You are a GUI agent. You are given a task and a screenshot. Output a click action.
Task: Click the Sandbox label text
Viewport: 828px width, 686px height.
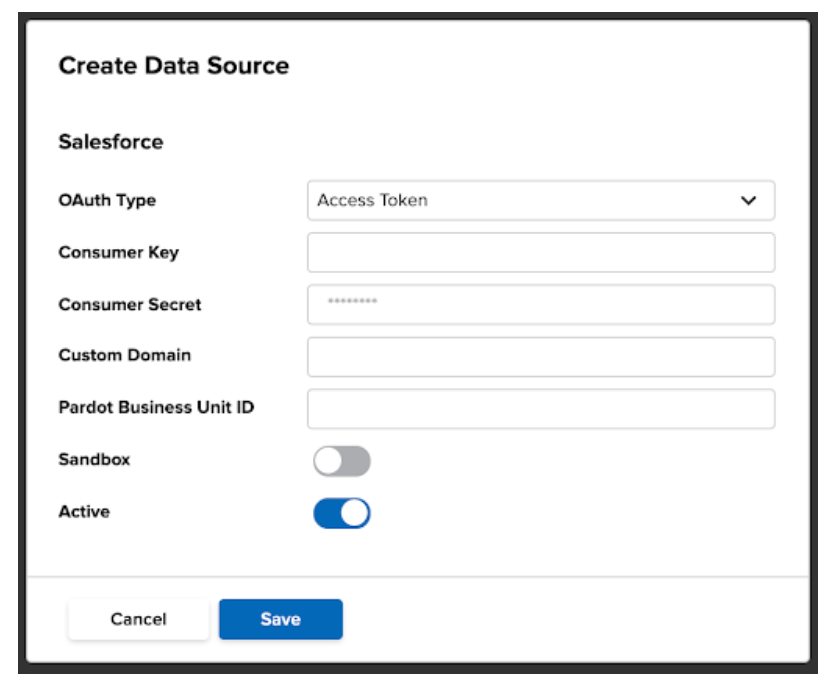click(x=94, y=459)
